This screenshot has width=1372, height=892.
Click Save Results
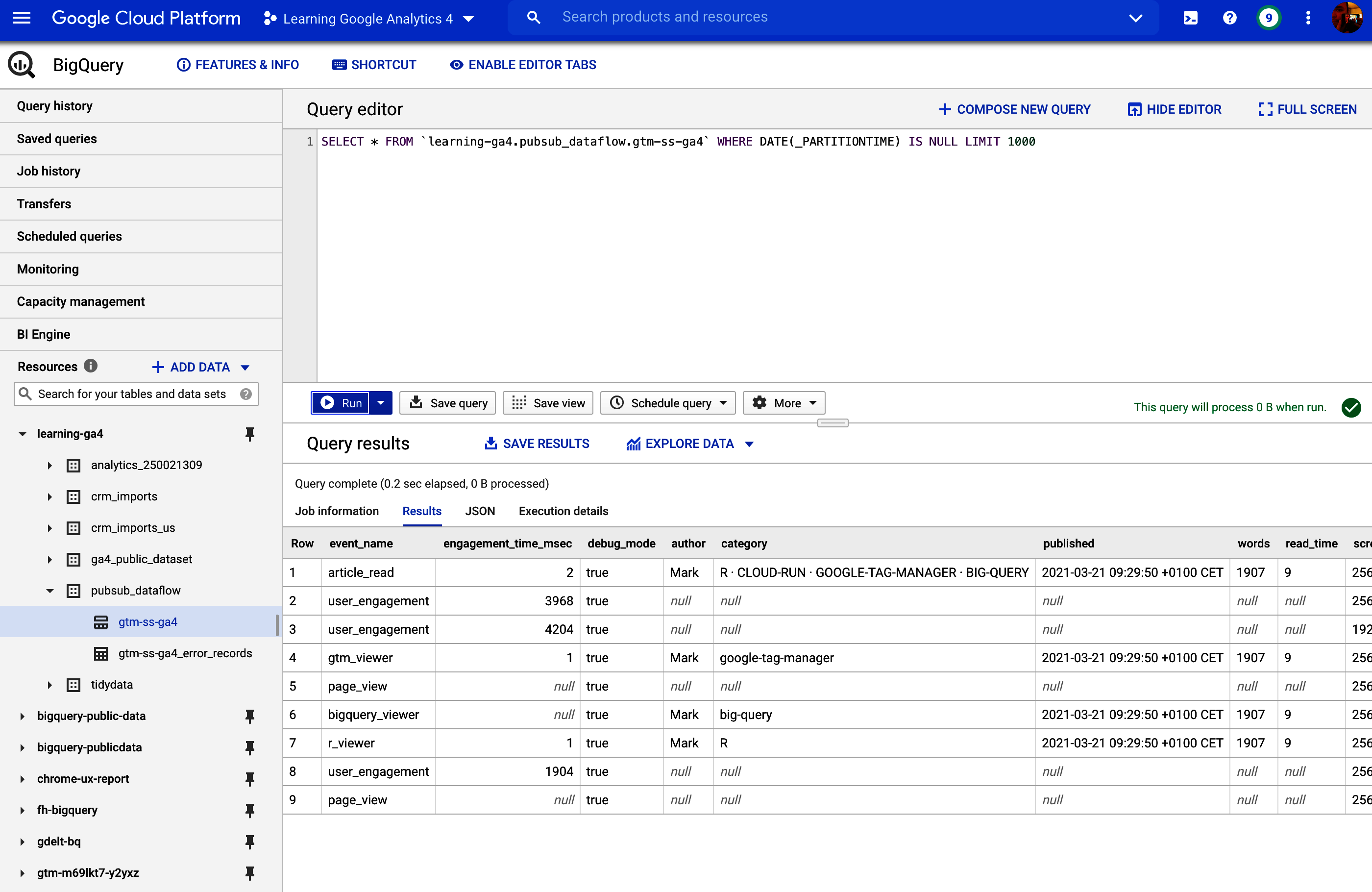pyautogui.click(x=536, y=444)
